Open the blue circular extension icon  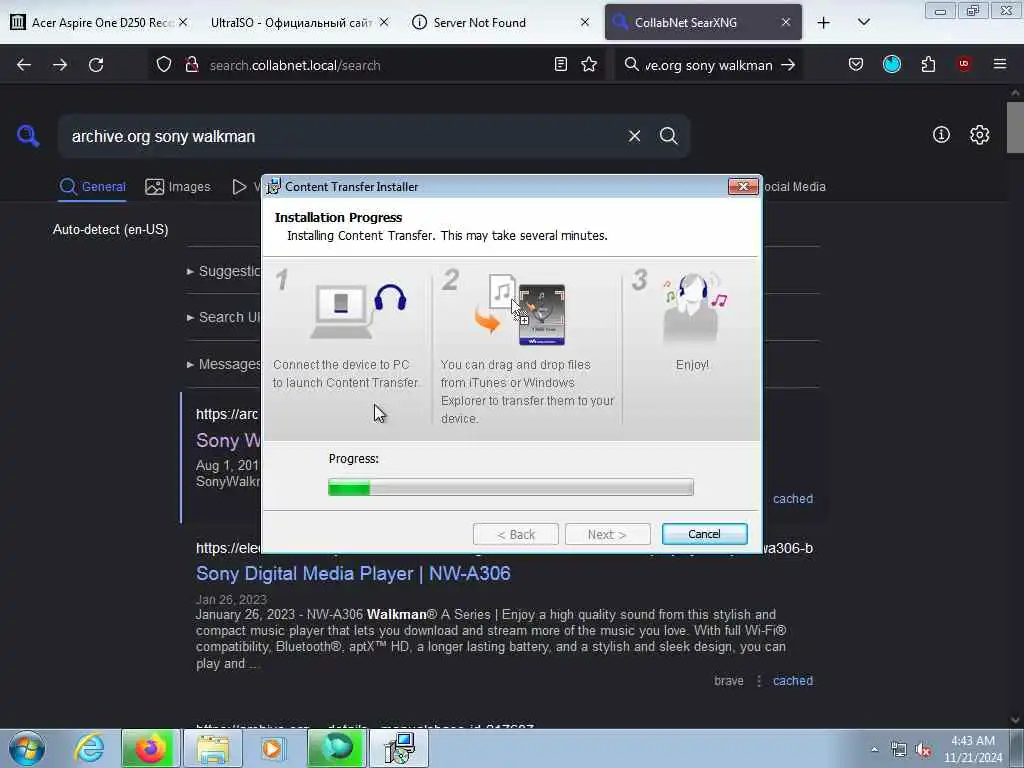891,65
